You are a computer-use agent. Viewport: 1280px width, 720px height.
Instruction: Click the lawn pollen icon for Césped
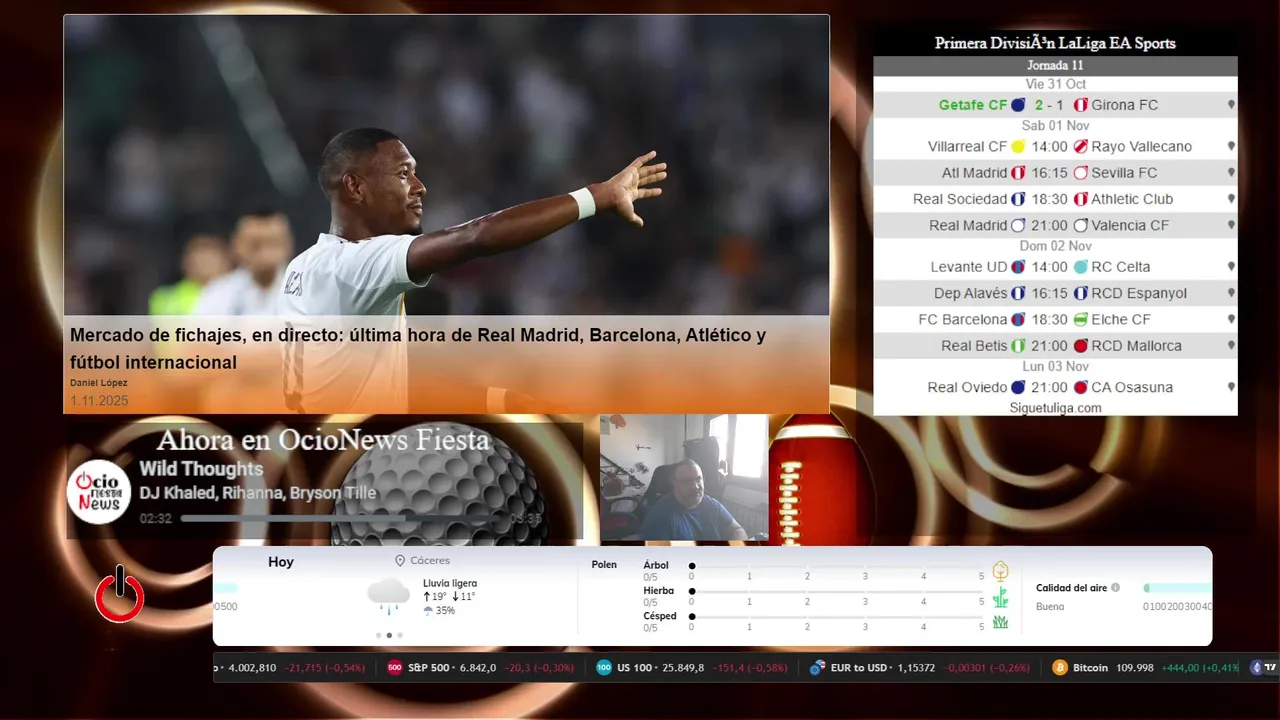click(1000, 622)
